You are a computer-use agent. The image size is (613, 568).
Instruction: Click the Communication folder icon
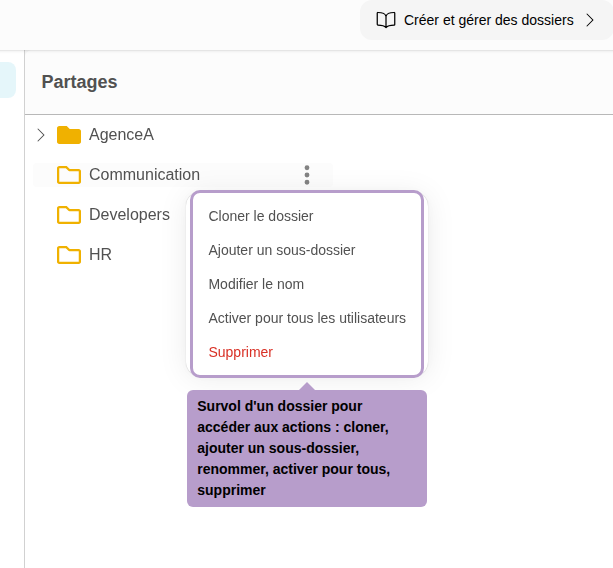tap(69, 175)
